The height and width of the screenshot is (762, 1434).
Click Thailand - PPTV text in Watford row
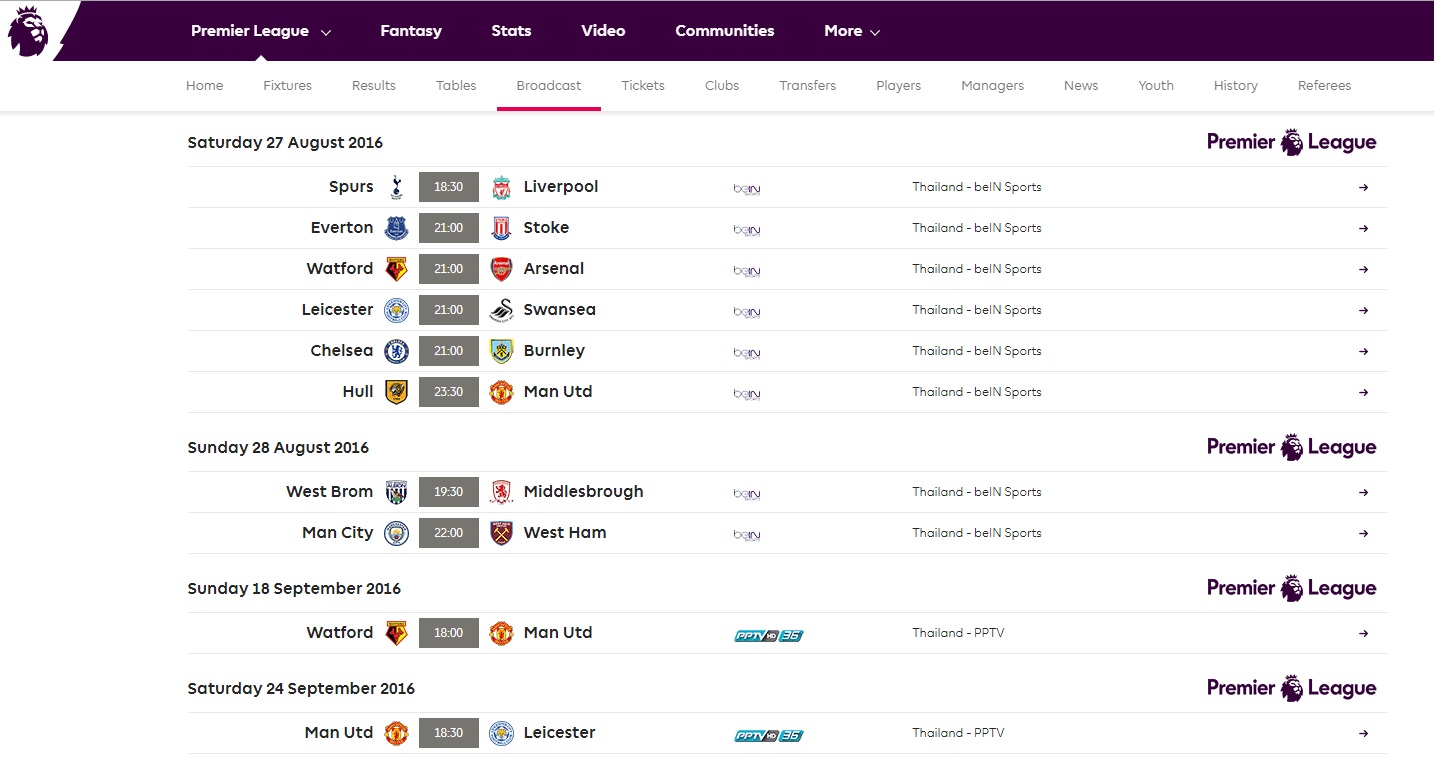coord(958,633)
